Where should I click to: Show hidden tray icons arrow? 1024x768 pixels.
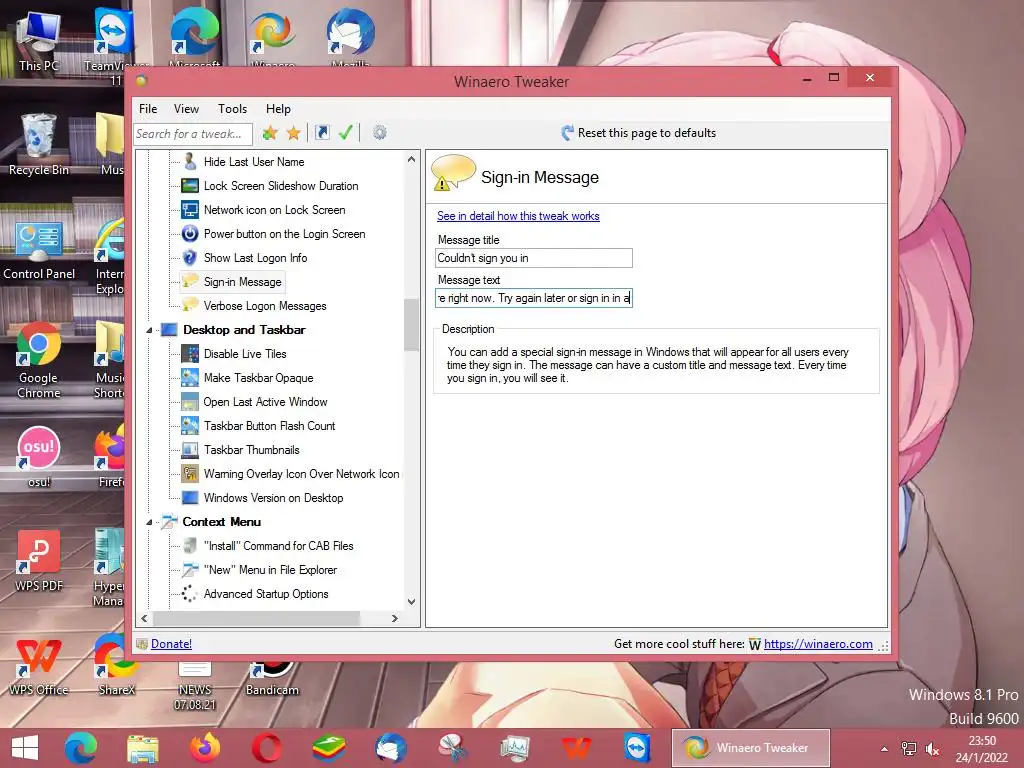(x=884, y=749)
